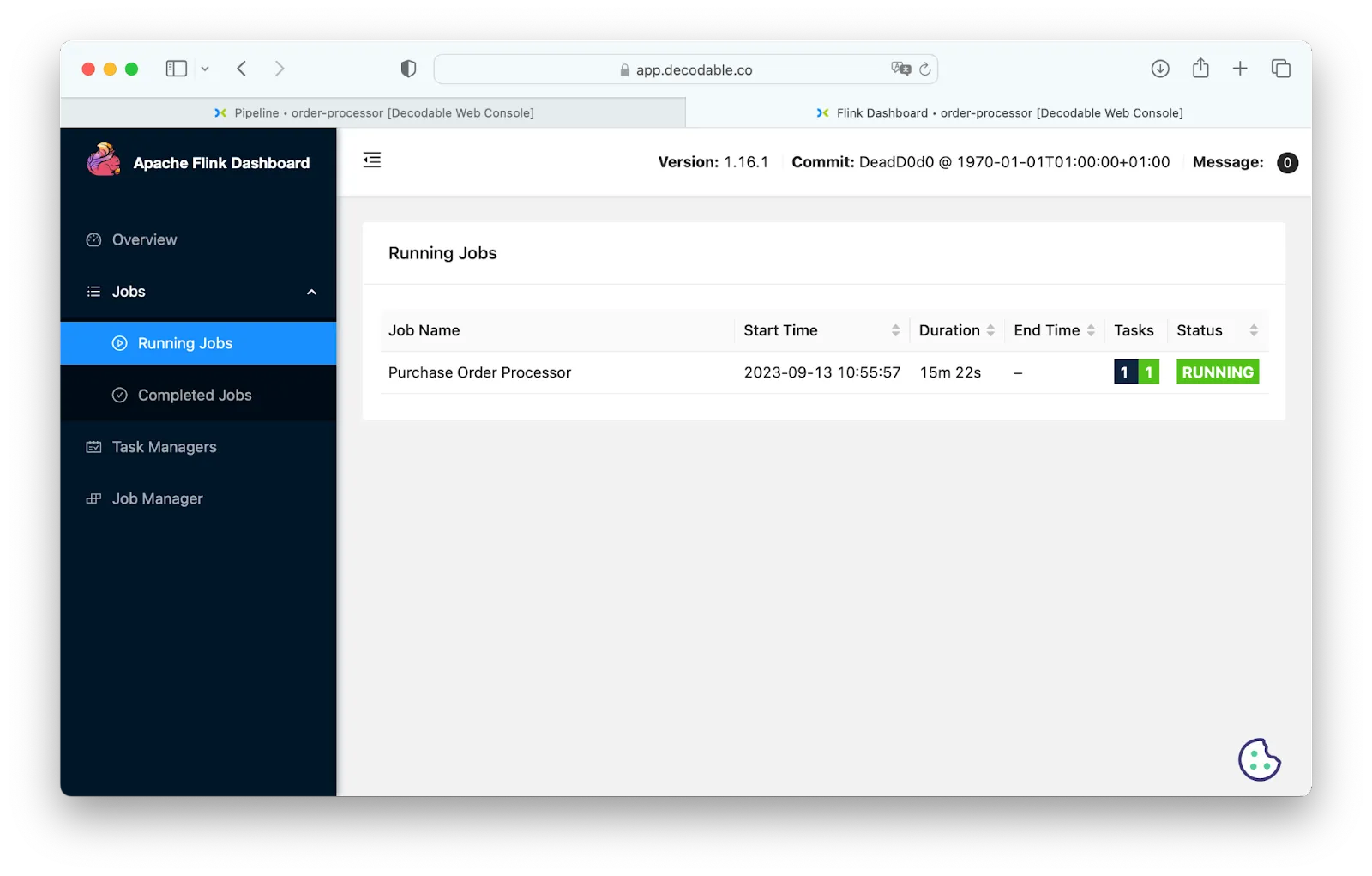Click the Apache Flink Dashboard title

point(221,163)
